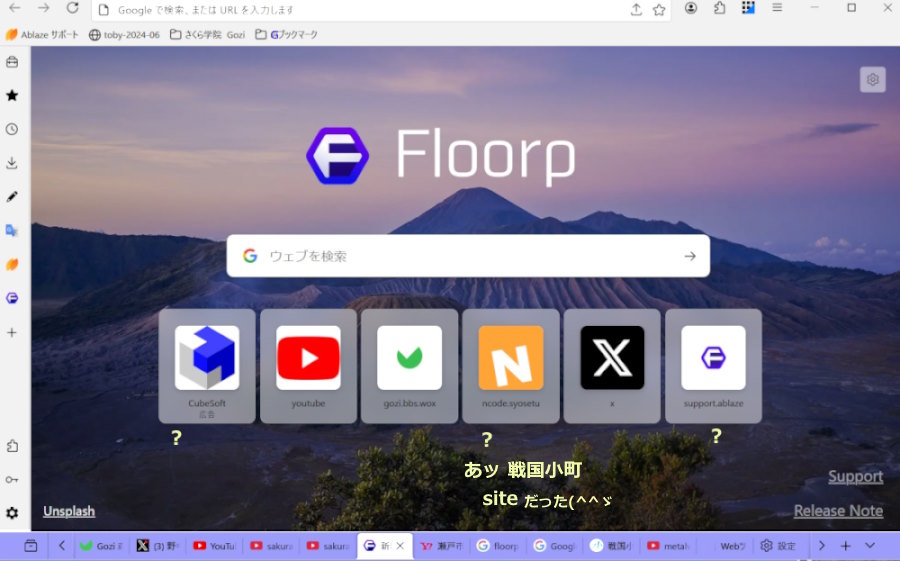Expand the list all tabs chevron

869,546
